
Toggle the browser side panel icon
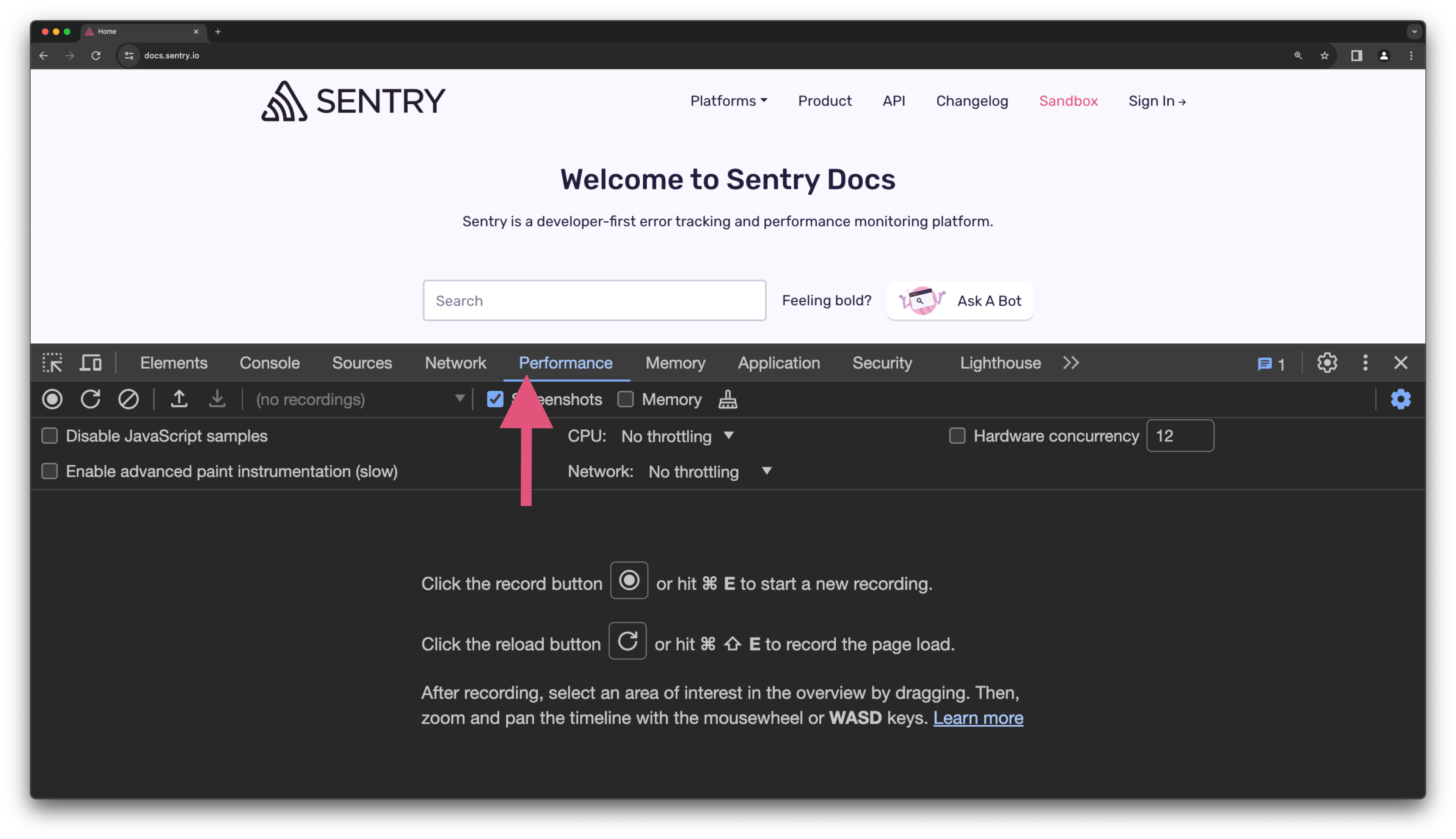[1356, 55]
